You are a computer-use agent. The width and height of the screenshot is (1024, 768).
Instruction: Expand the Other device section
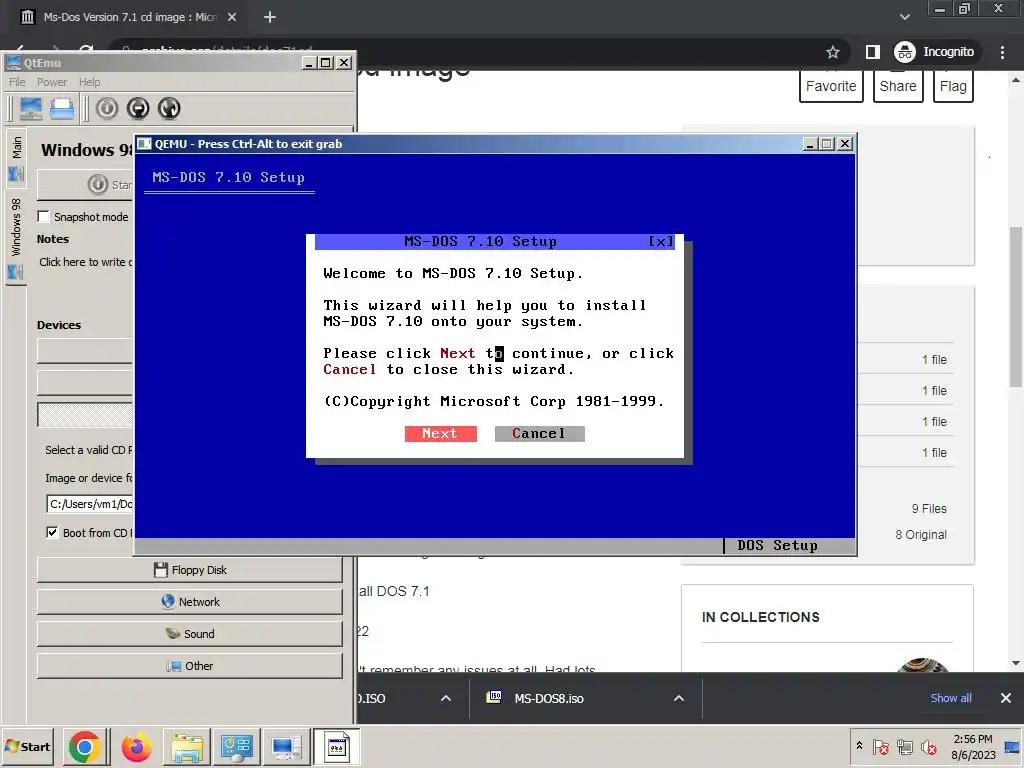pos(189,665)
